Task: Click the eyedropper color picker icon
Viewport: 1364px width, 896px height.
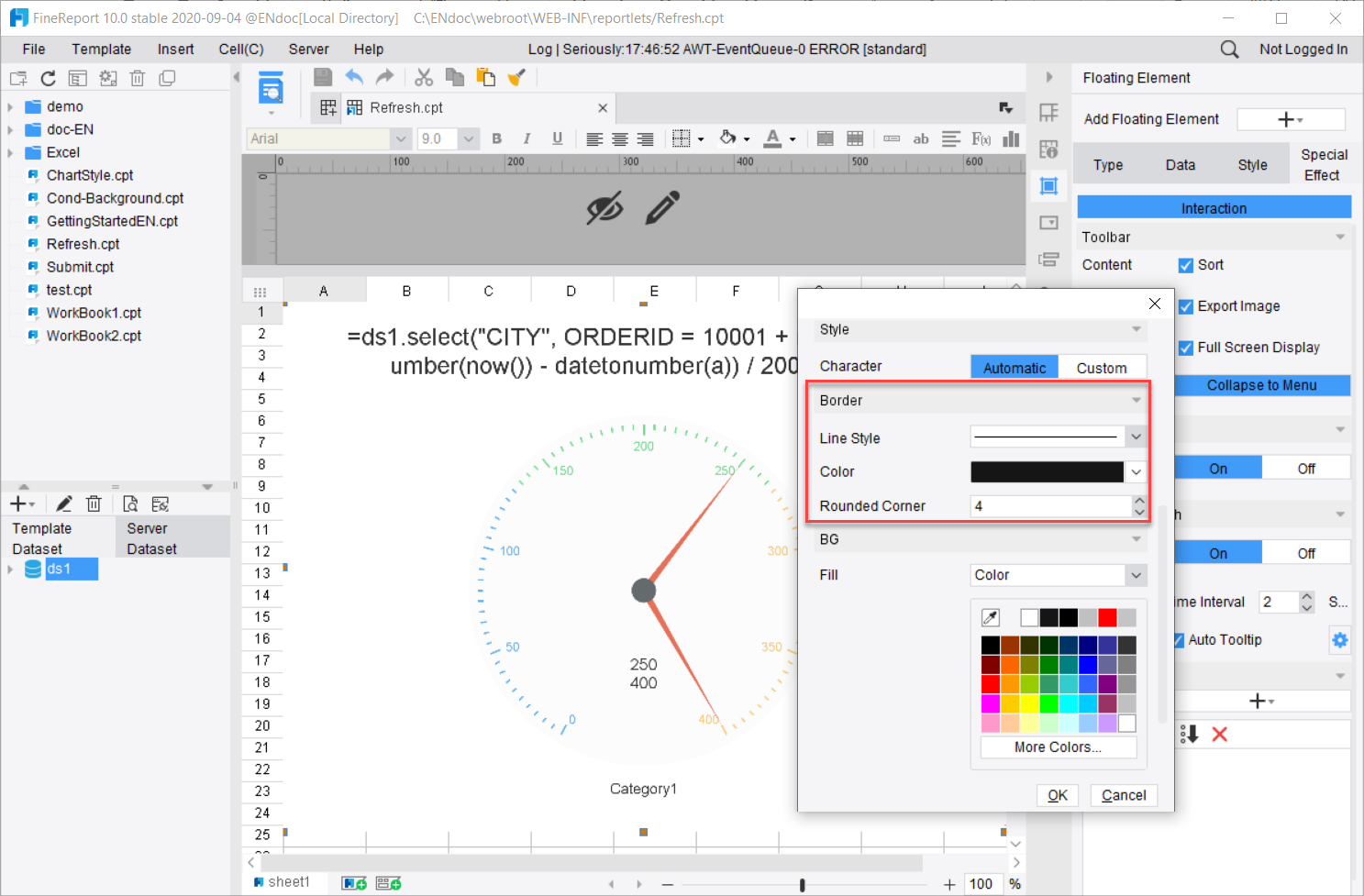Action: (991, 617)
